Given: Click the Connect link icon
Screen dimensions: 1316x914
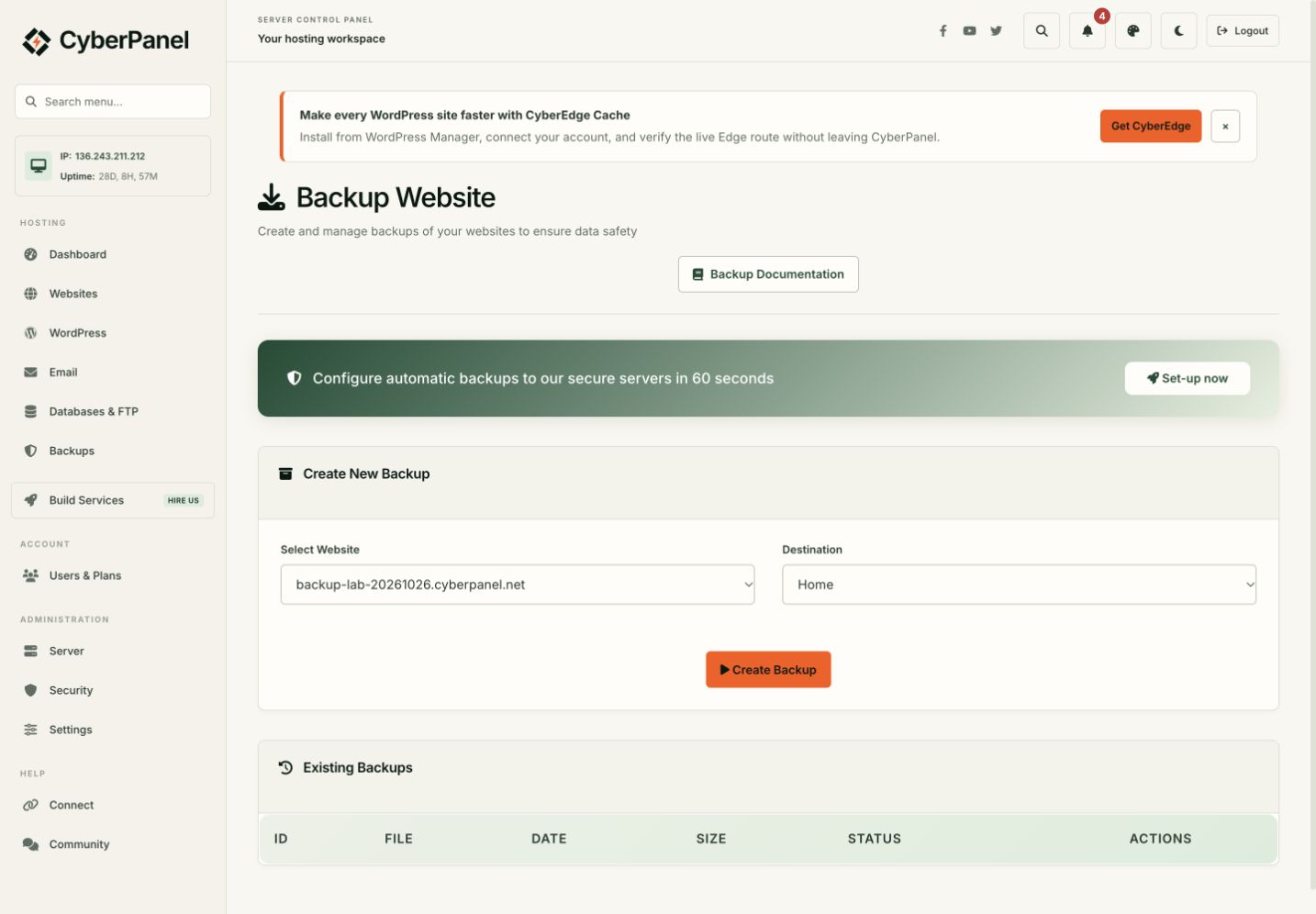Looking at the screenshot, I should pos(30,805).
